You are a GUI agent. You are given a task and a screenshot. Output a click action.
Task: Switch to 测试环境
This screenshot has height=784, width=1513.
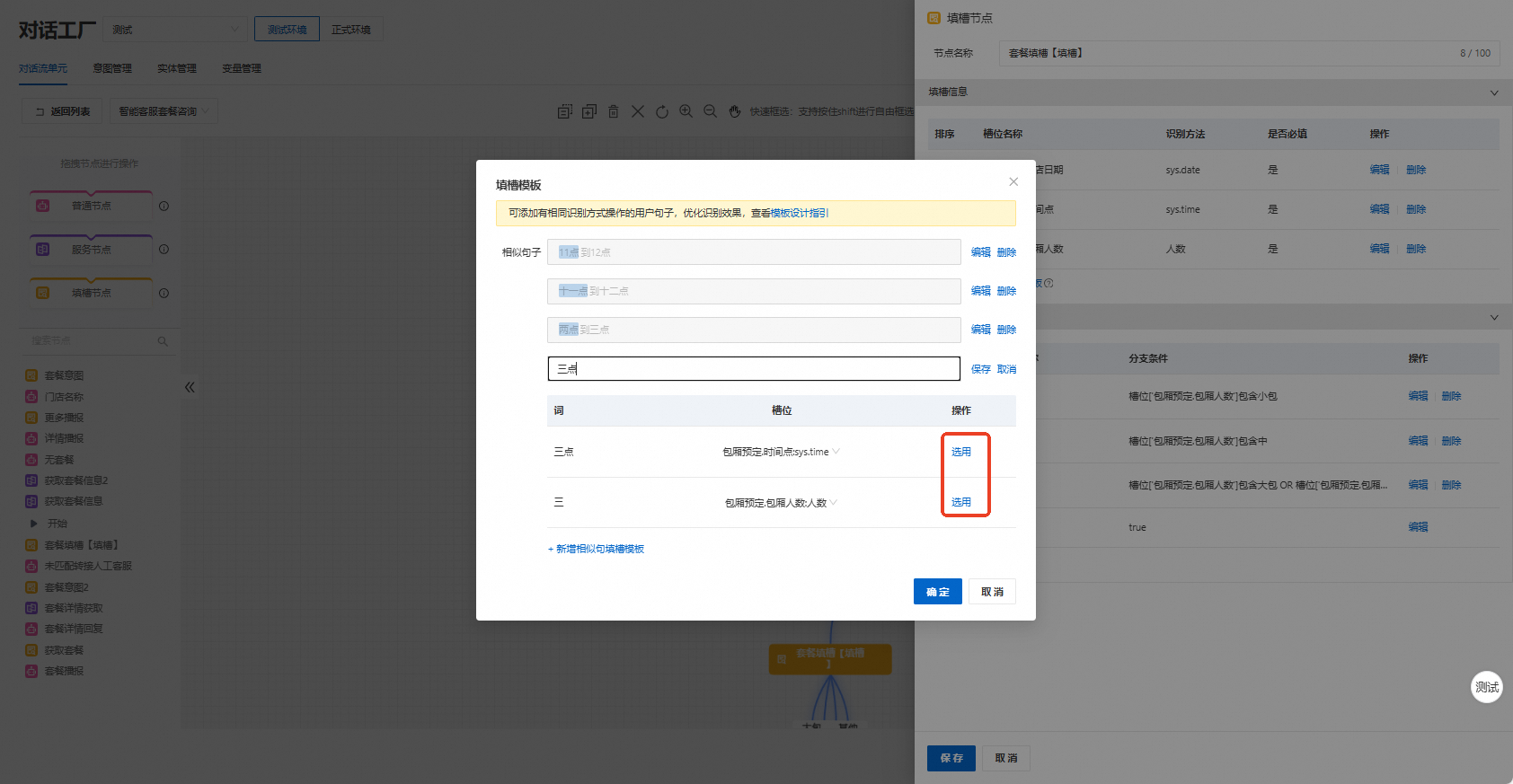(287, 30)
